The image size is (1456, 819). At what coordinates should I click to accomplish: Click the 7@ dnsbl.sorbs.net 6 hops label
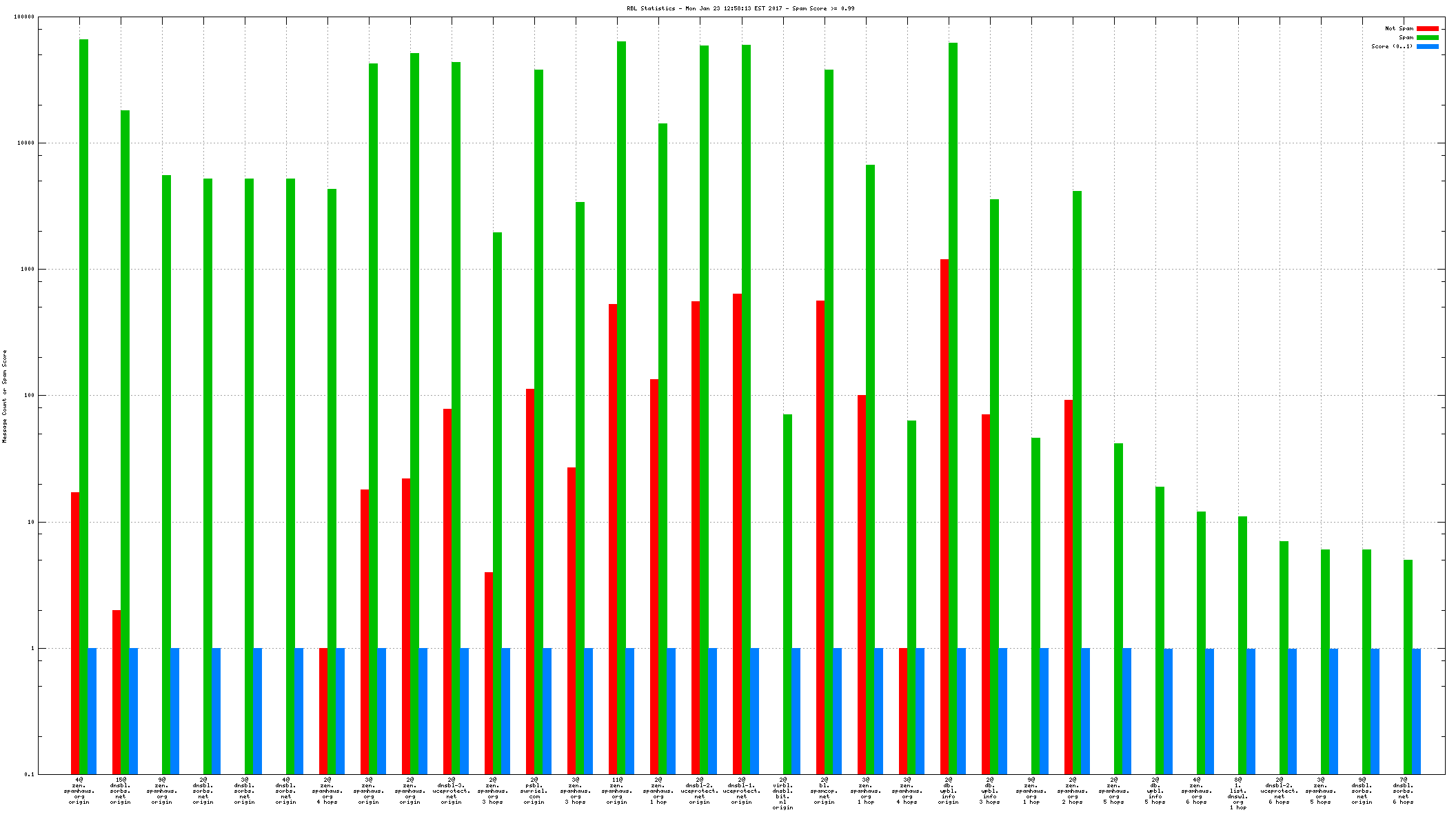(x=1403, y=791)
